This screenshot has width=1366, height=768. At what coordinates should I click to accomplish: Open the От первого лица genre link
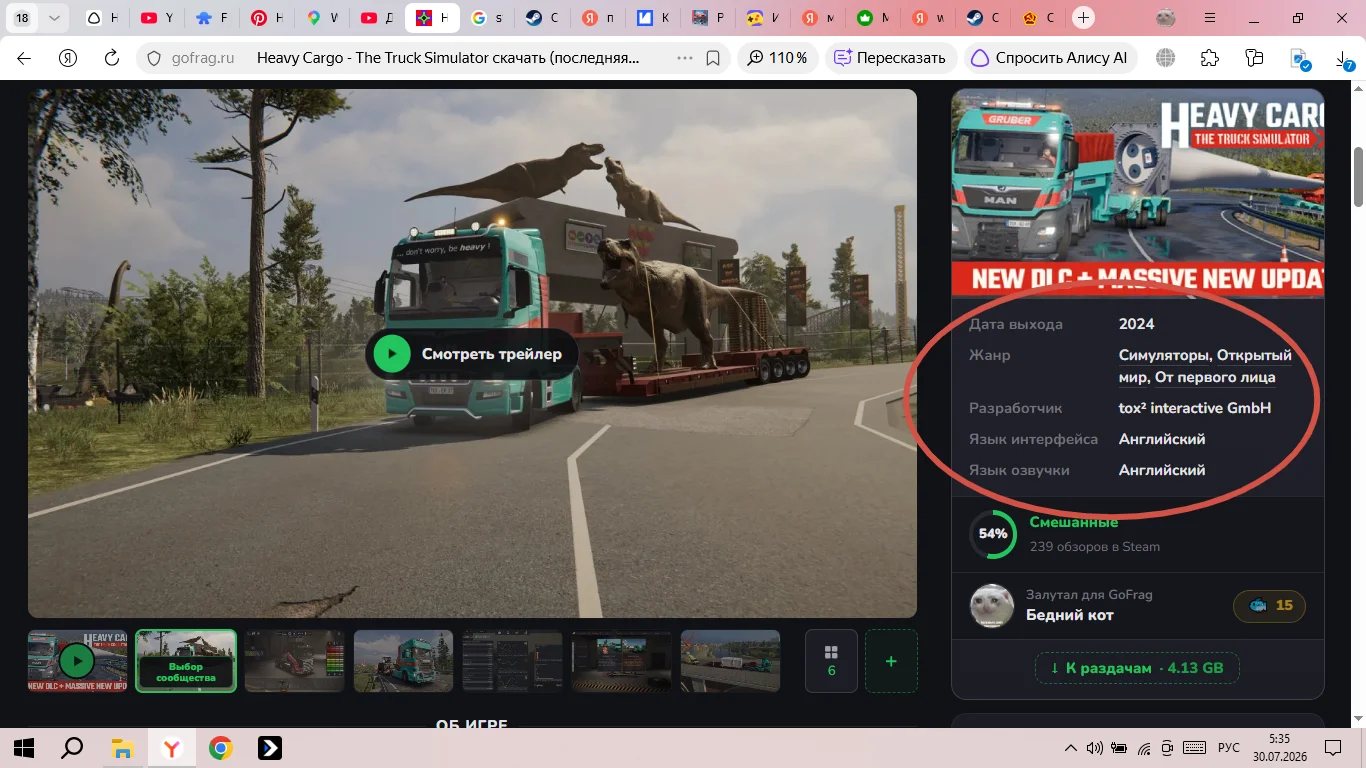coord(1215,378)
